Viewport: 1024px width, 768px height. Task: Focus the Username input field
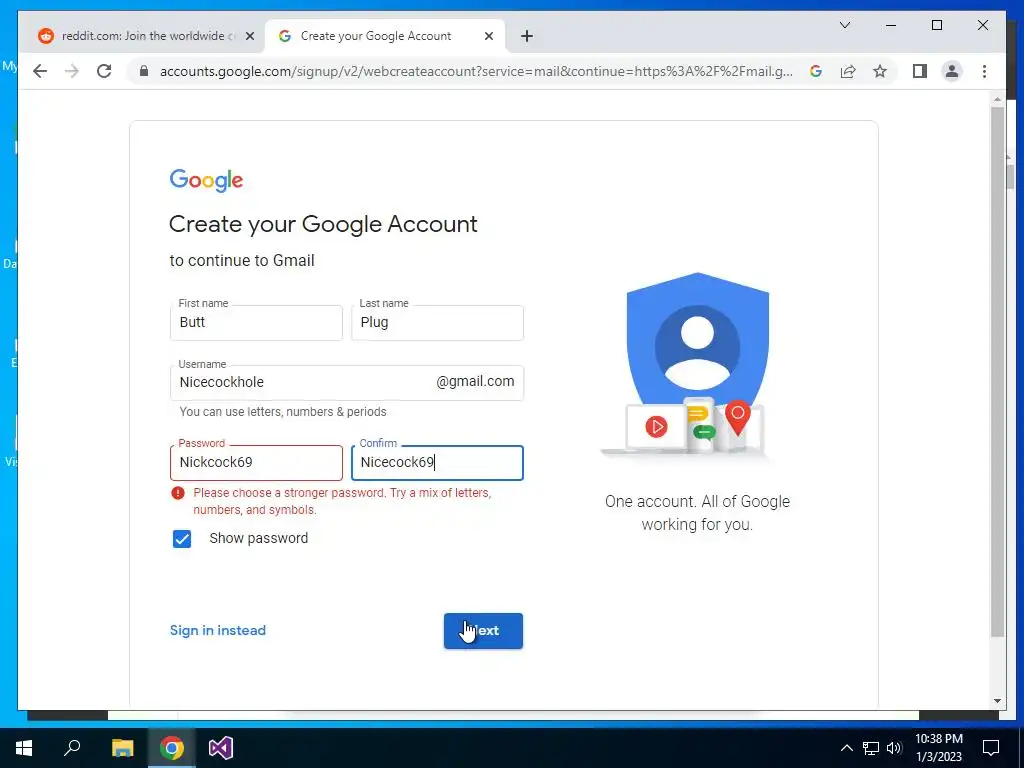tap(347, 383)
